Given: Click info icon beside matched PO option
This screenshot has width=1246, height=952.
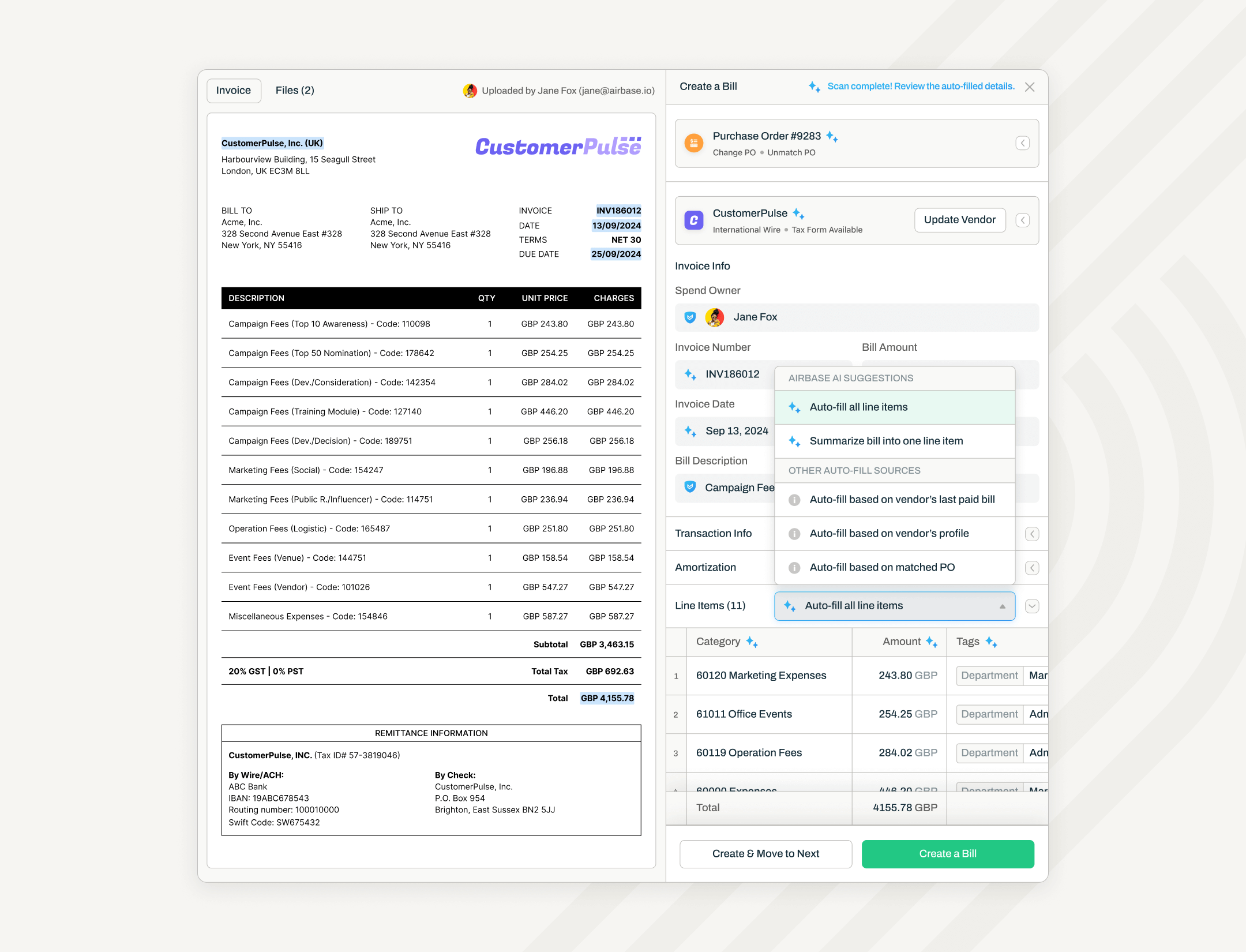Looking at the screenshot, I should [x=794, y=568].
